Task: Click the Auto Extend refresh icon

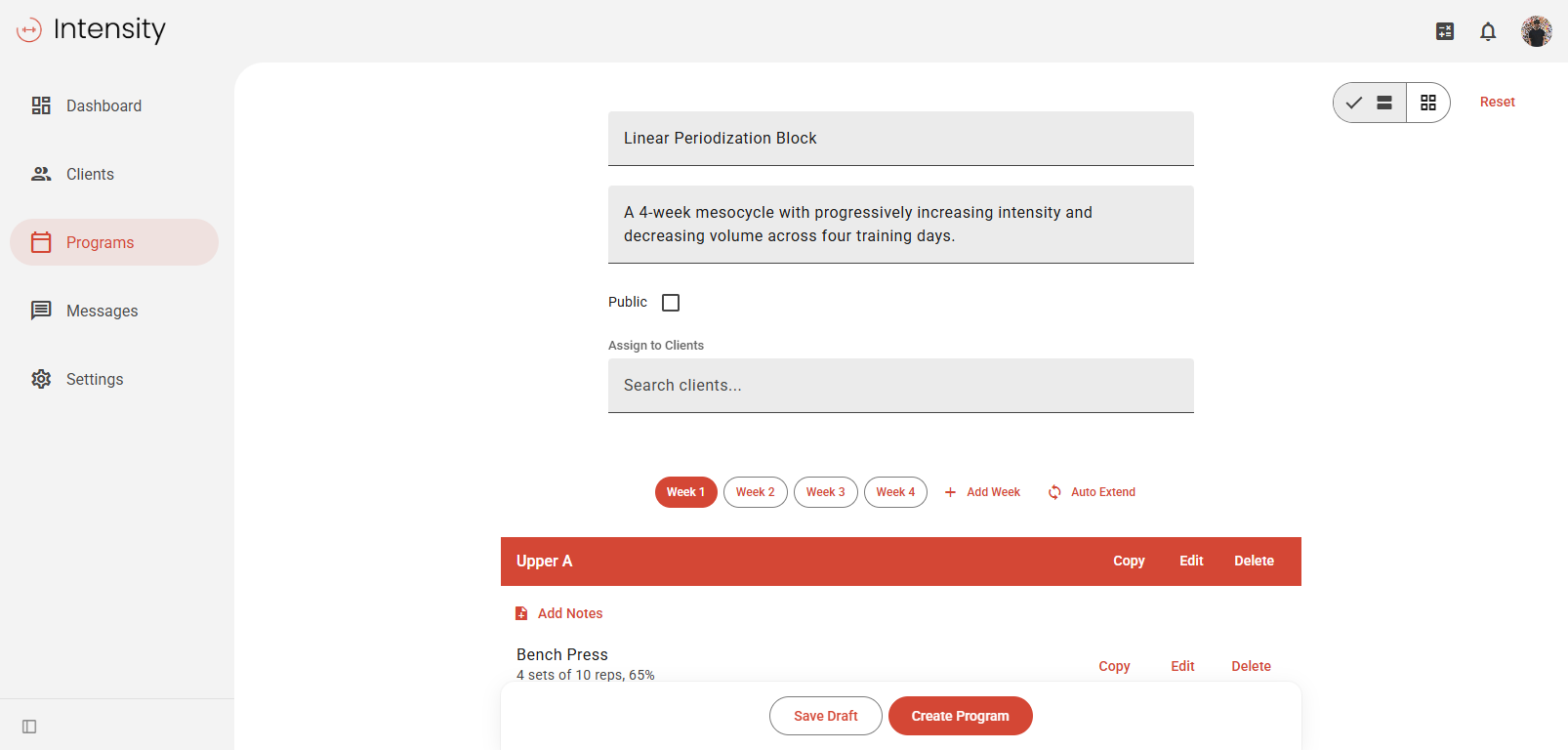Action: pos(1054,492)
